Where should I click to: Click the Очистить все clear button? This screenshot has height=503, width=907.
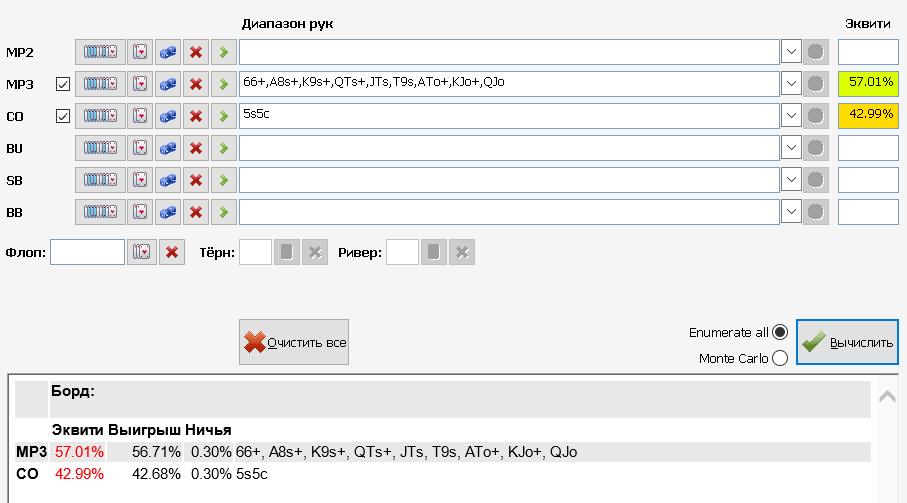294,342
